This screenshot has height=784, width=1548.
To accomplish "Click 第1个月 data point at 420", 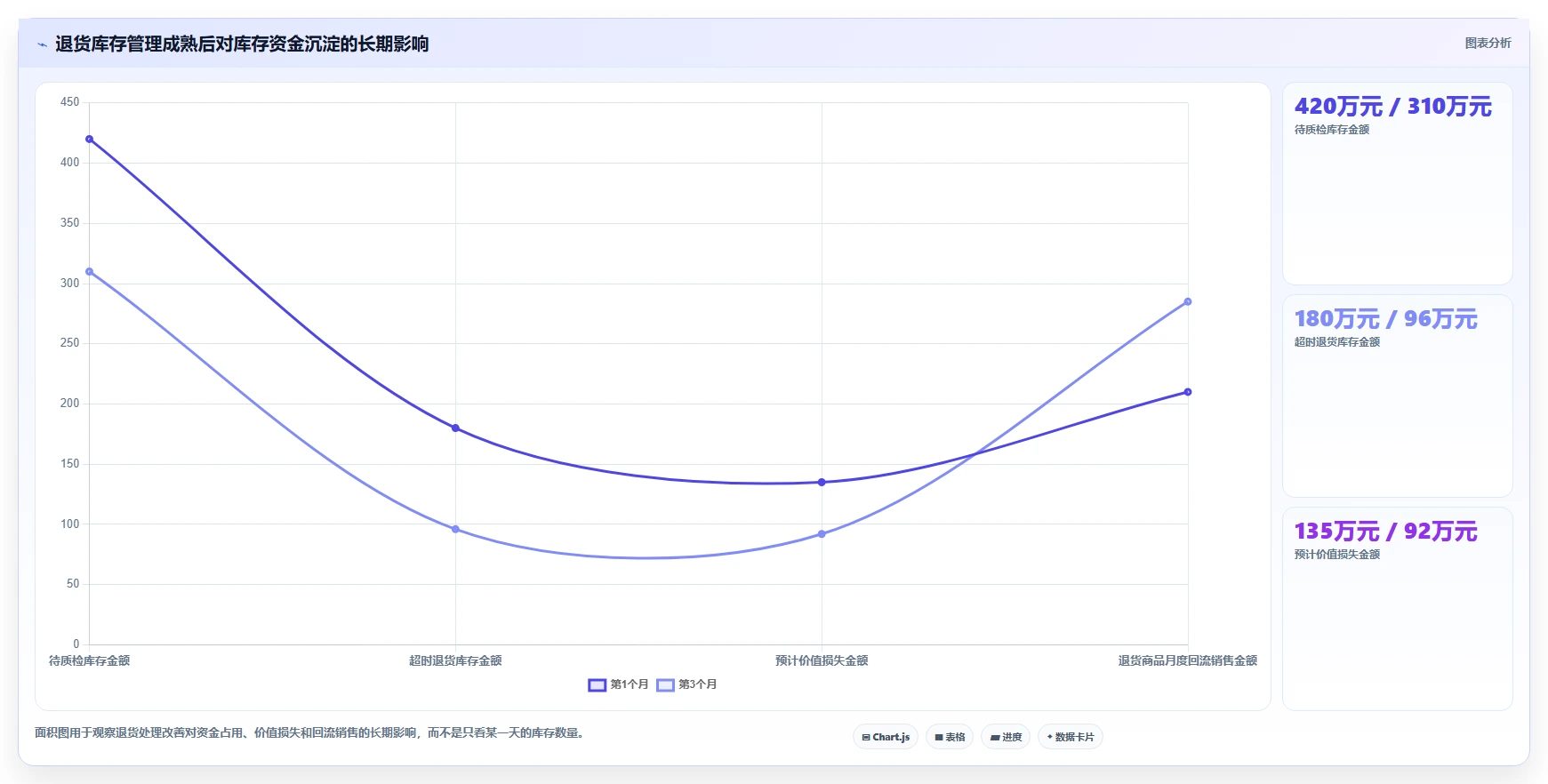I will (x=89, y=139).
